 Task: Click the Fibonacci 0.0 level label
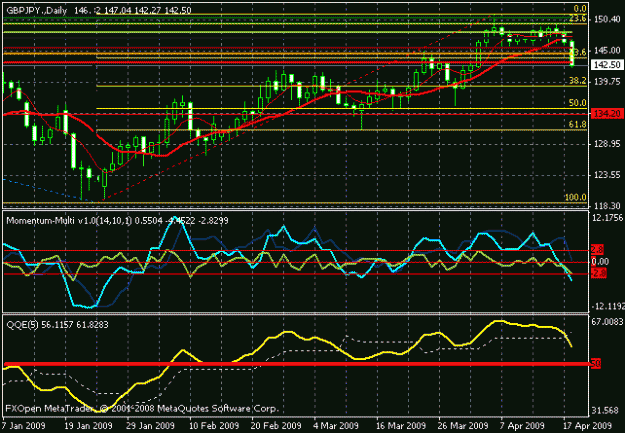580,9
